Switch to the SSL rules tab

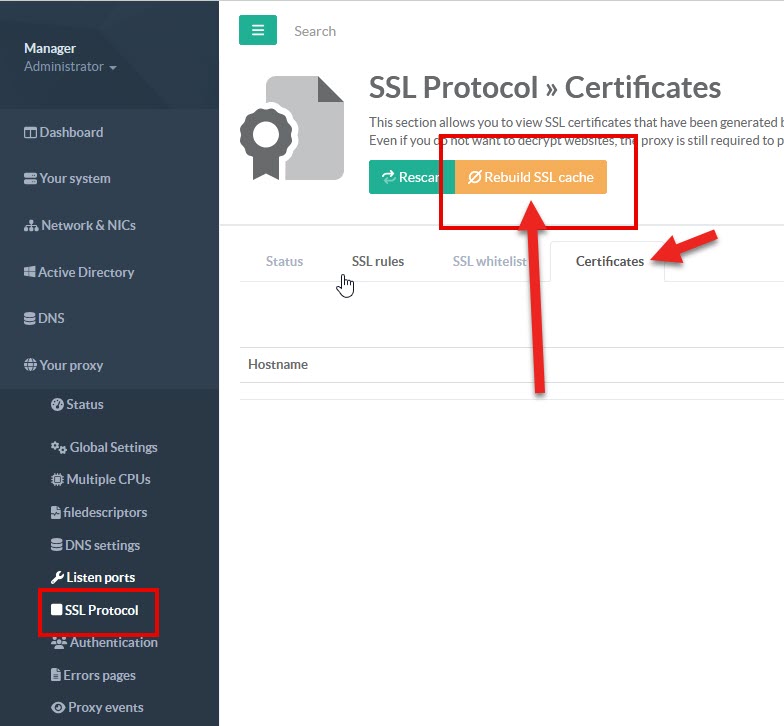378,261
